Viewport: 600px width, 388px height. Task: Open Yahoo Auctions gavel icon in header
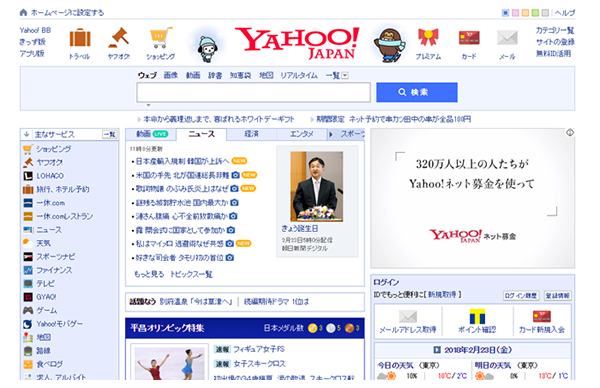point(119,38)
